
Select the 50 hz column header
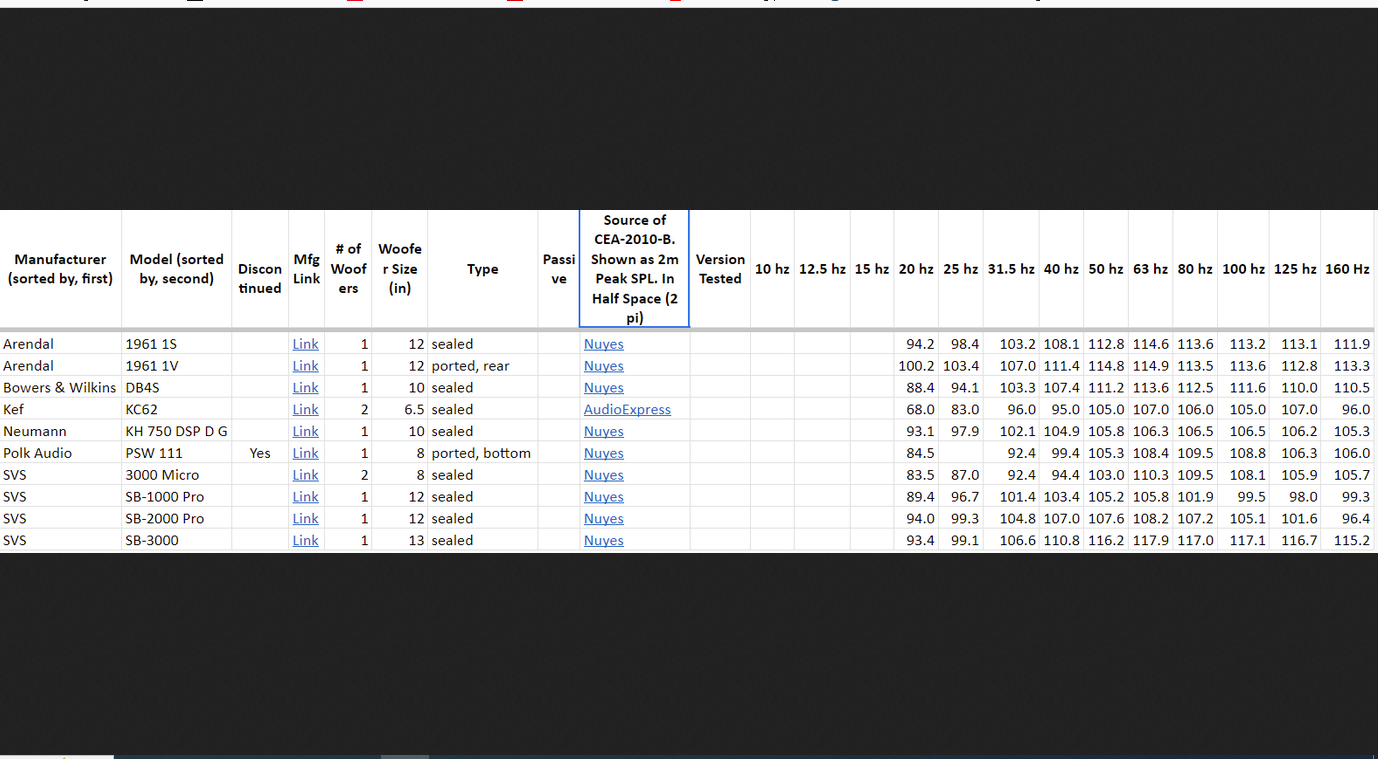tap(1106, 269)
